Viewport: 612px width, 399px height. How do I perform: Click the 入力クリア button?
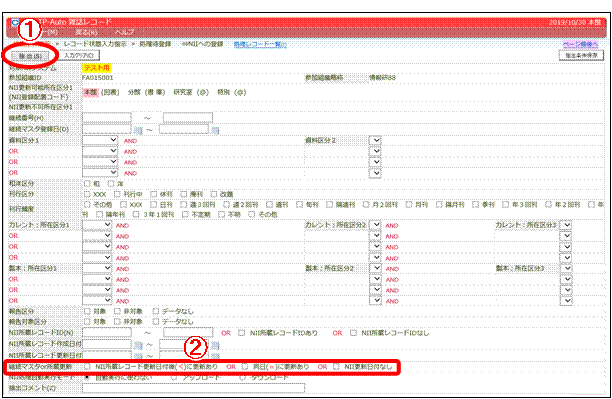79,55
